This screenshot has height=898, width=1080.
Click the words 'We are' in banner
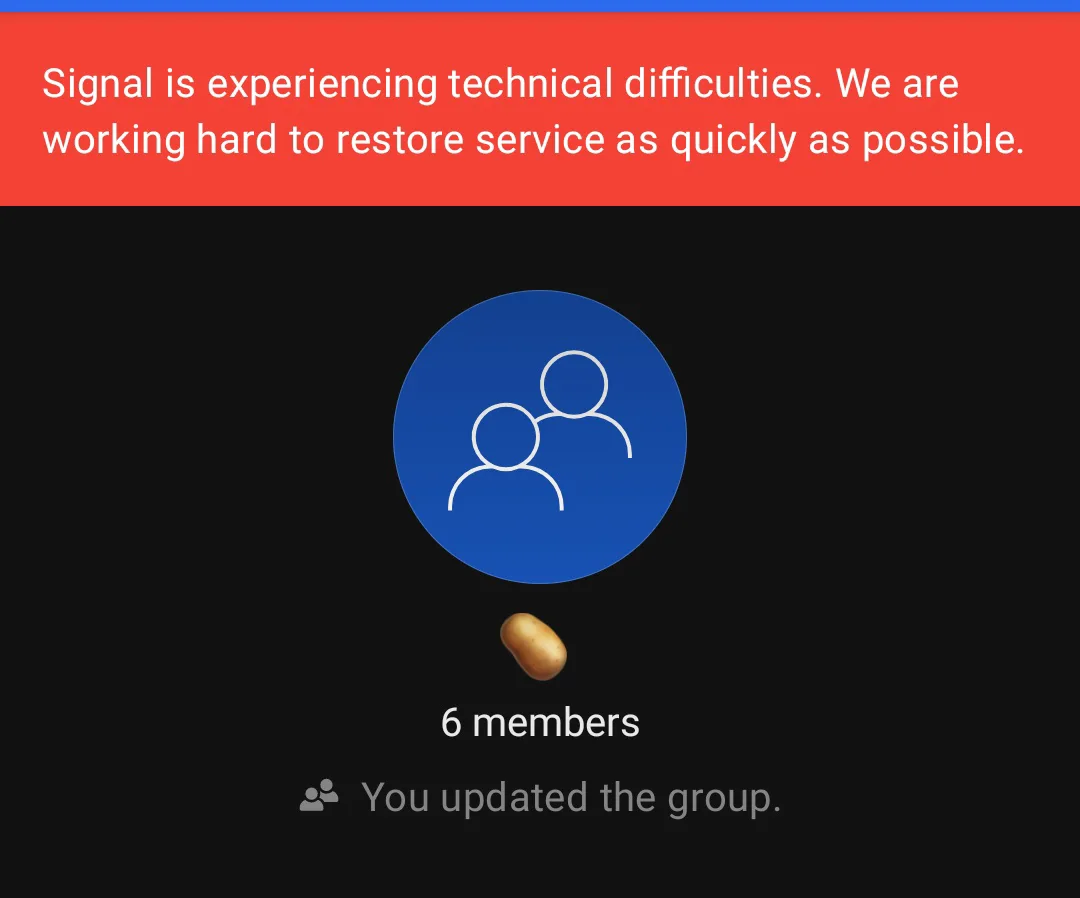[x=897, y=84]
